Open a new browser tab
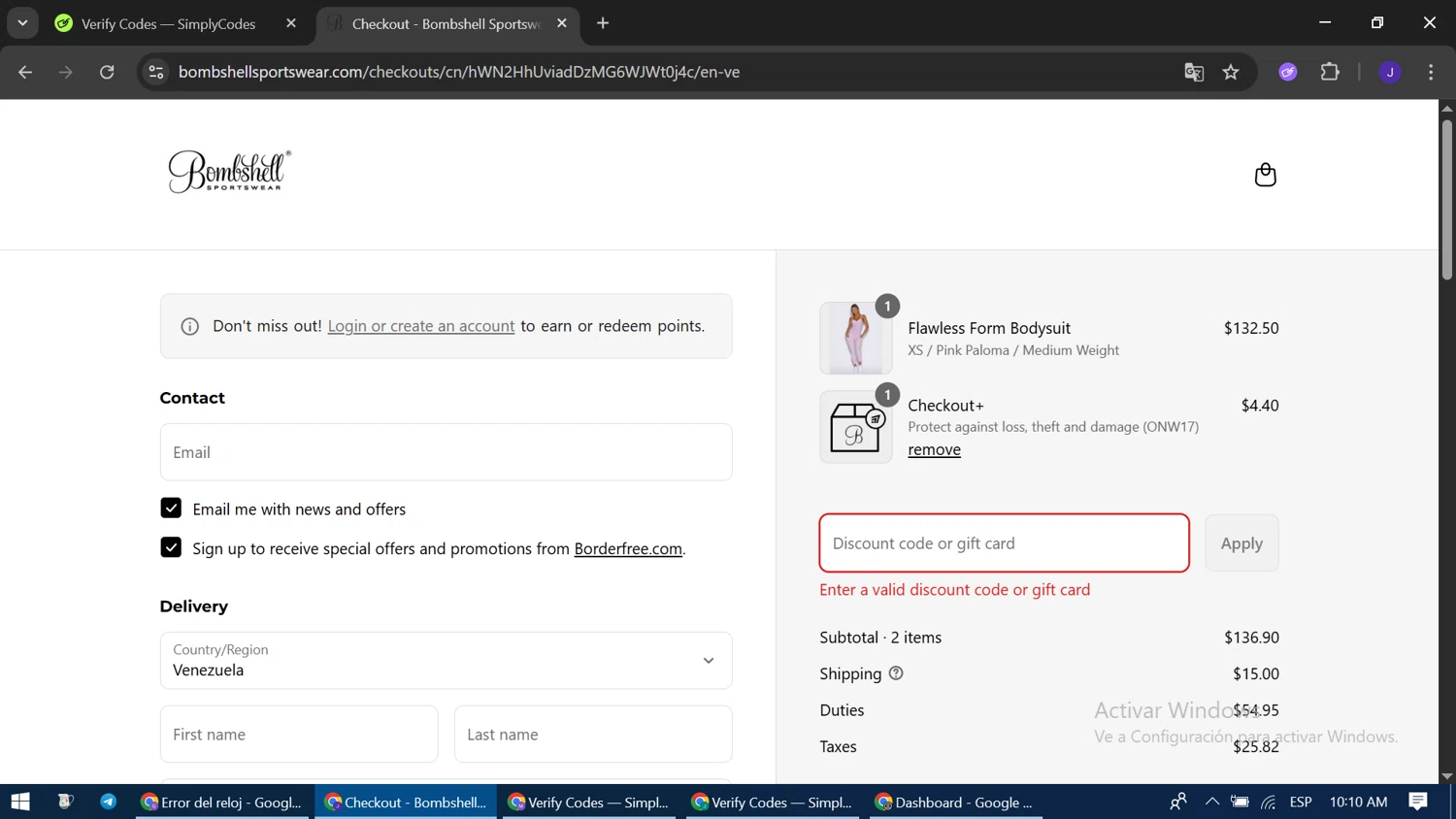Viewport: 1456px width, 819px height. (x=603, y=23)
